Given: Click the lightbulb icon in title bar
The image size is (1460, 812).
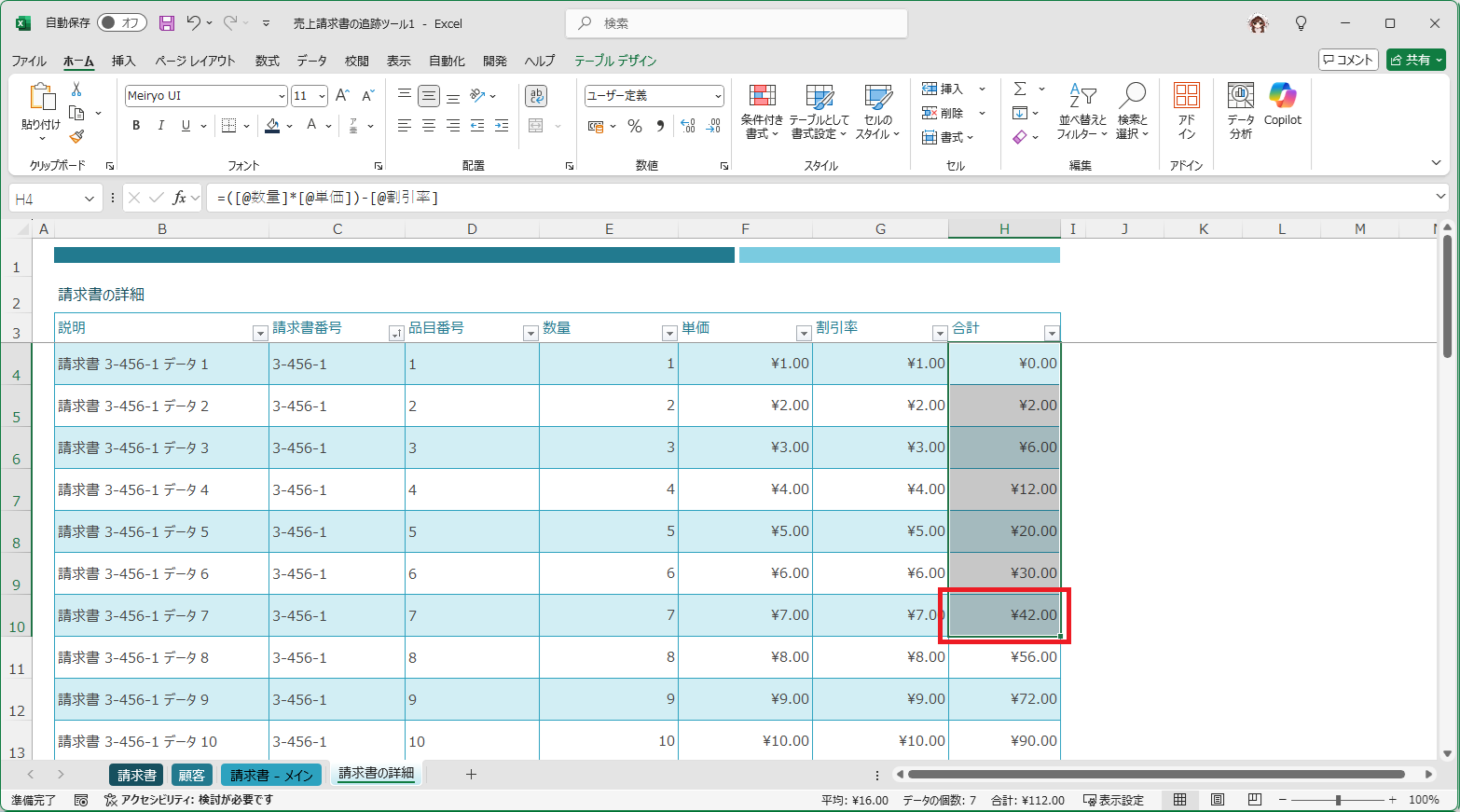Looking at the screenshot, I should (1302, 23).
